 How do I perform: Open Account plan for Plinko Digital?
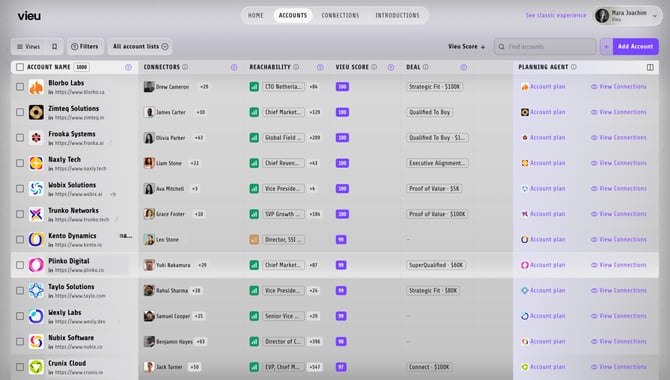[x=543, y=265]
